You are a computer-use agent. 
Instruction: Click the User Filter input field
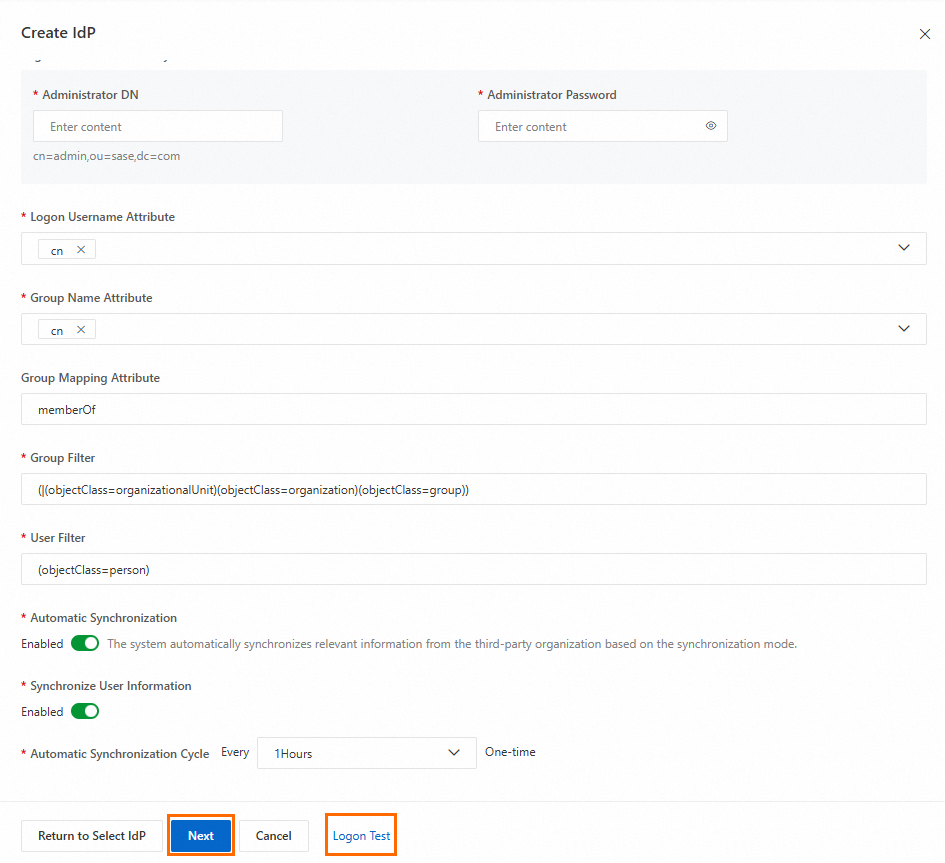pos(474,569)
